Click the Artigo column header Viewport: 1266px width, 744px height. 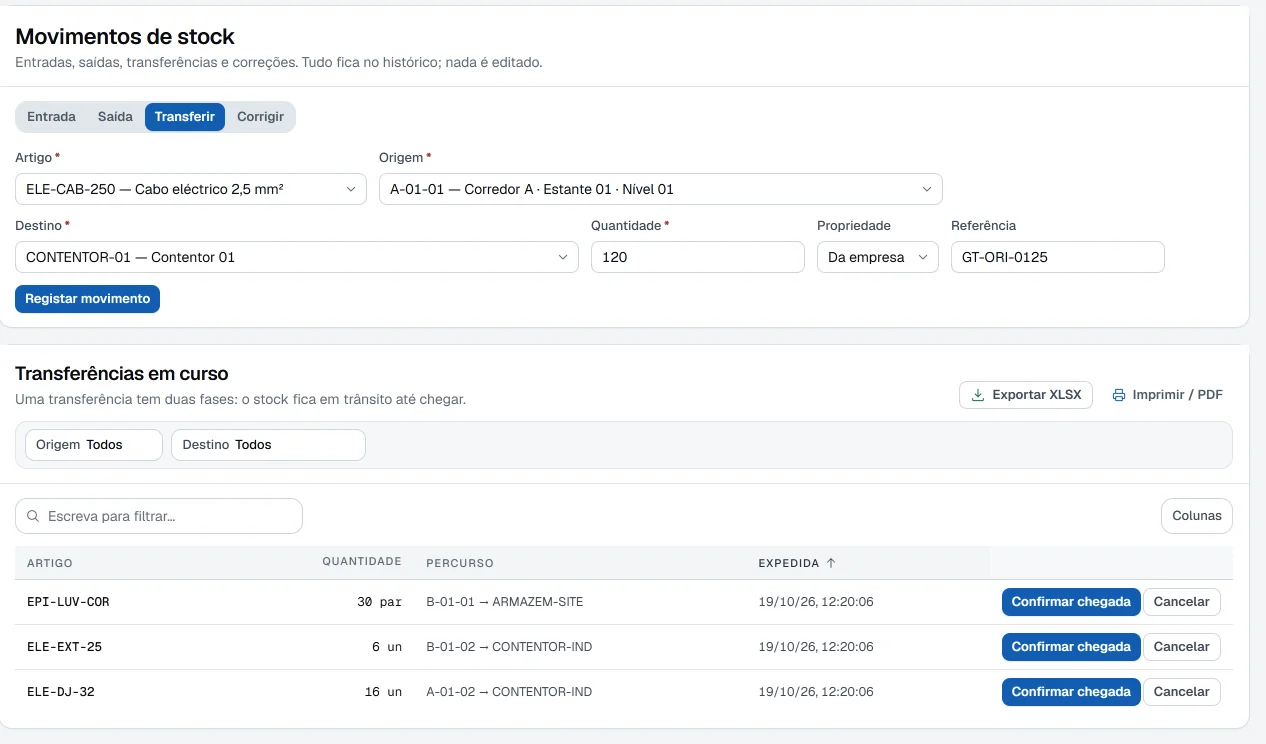point(50,563)
